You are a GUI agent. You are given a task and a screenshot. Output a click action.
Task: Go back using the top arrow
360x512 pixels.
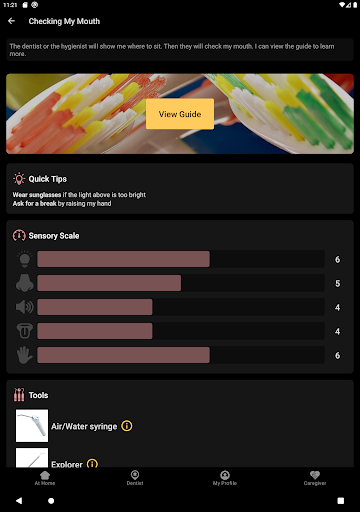click(12, 21)
